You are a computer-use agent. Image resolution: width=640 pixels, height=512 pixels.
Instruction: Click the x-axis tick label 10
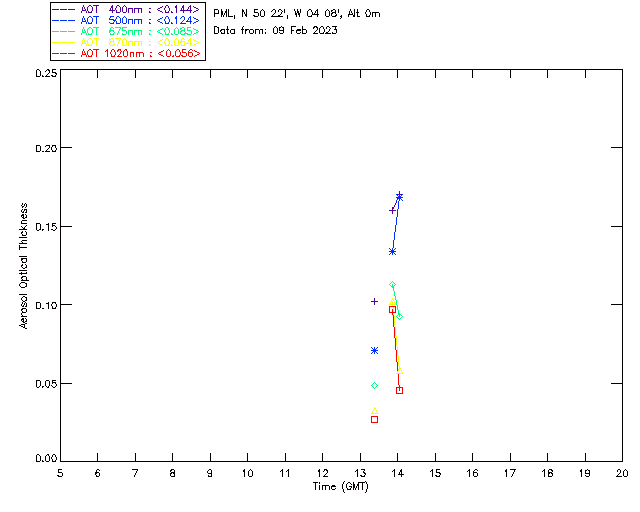pyautogui.click(x=247, y=473)
